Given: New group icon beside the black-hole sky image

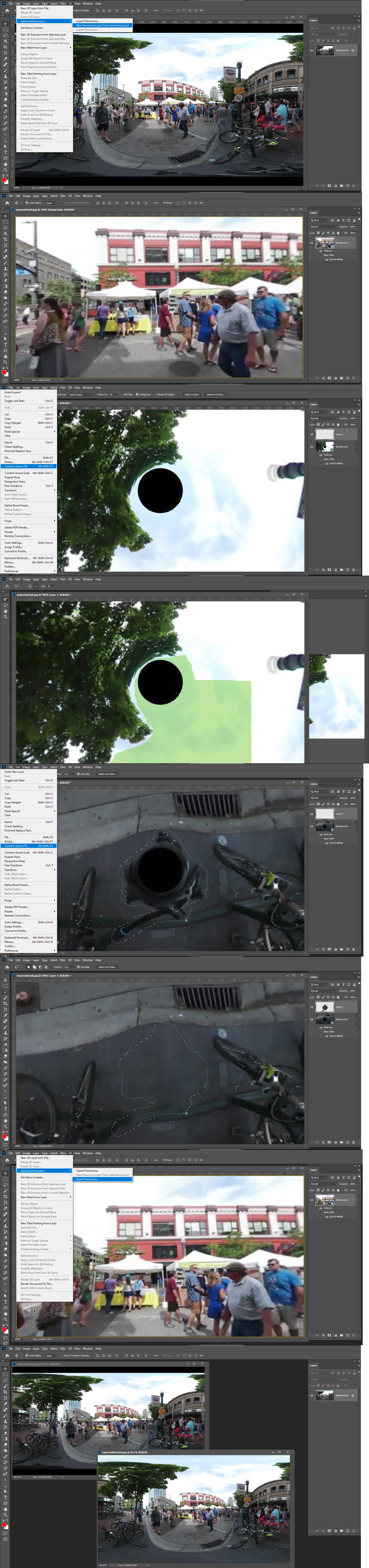Looking at the screenshot, I should [342, 570].
